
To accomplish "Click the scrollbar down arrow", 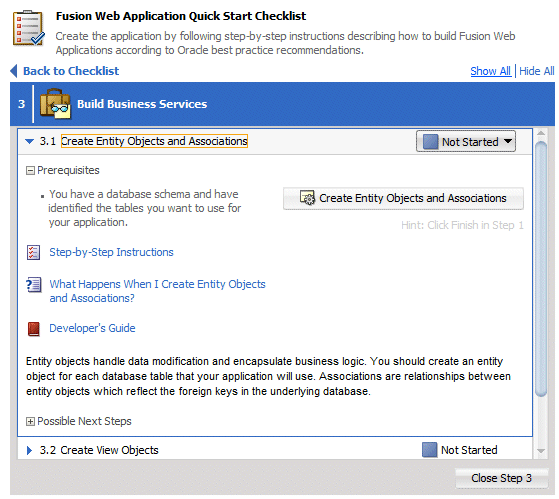I will pos(541,451).
